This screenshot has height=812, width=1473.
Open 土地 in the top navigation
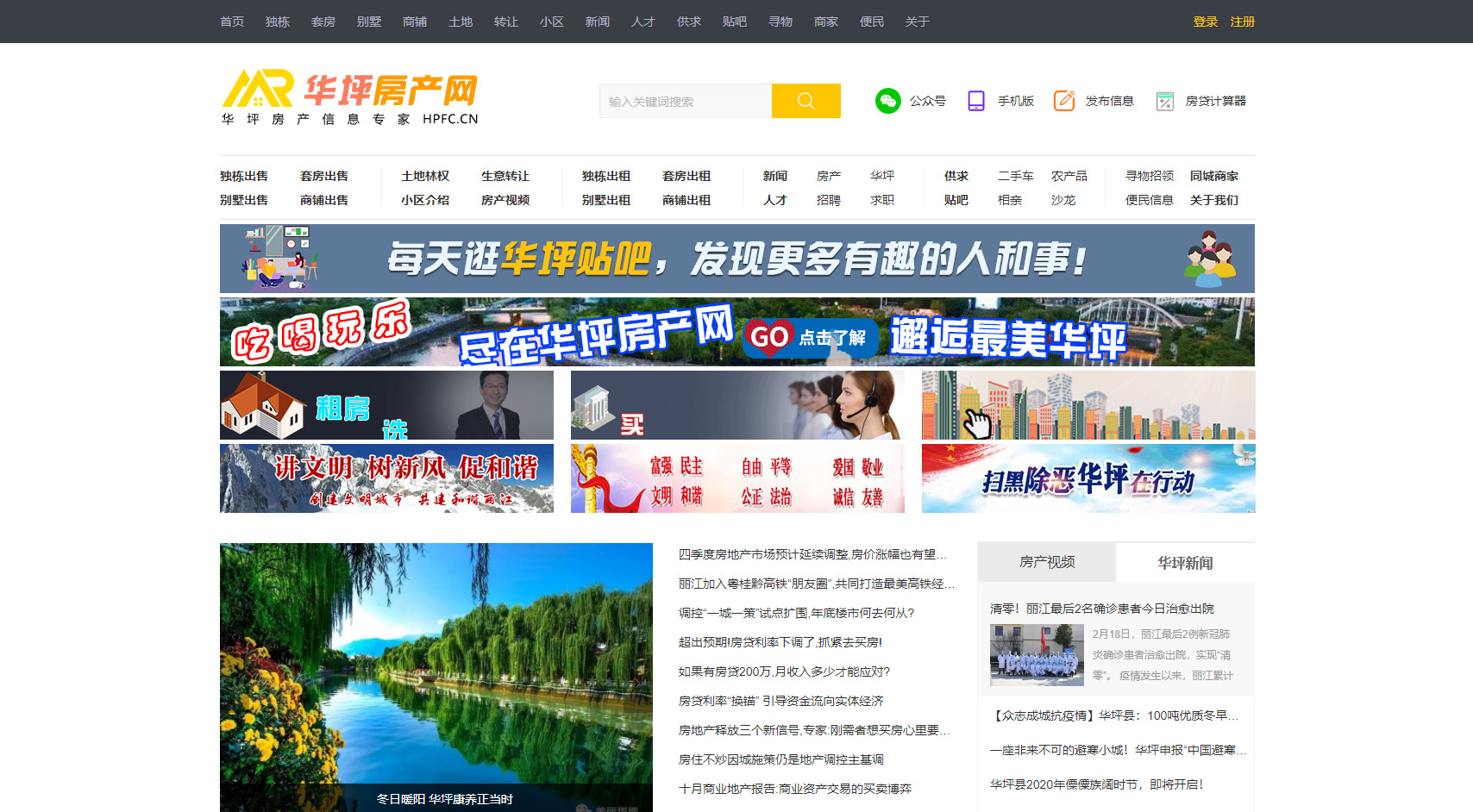coord(461,22)
